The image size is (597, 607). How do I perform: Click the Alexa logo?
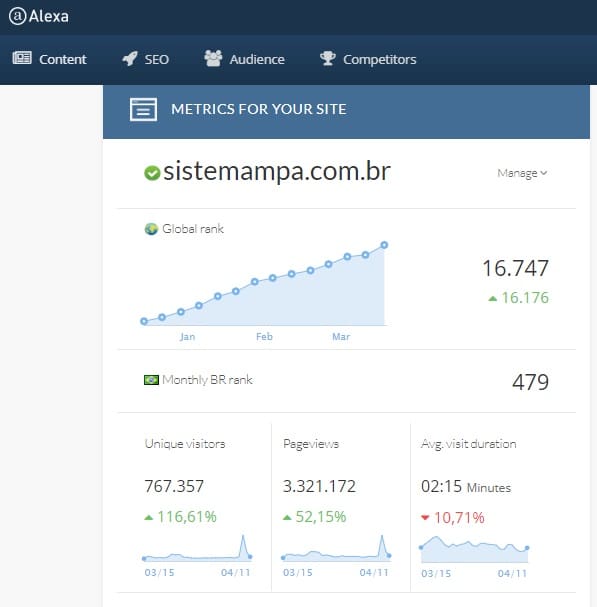(39, 16)
